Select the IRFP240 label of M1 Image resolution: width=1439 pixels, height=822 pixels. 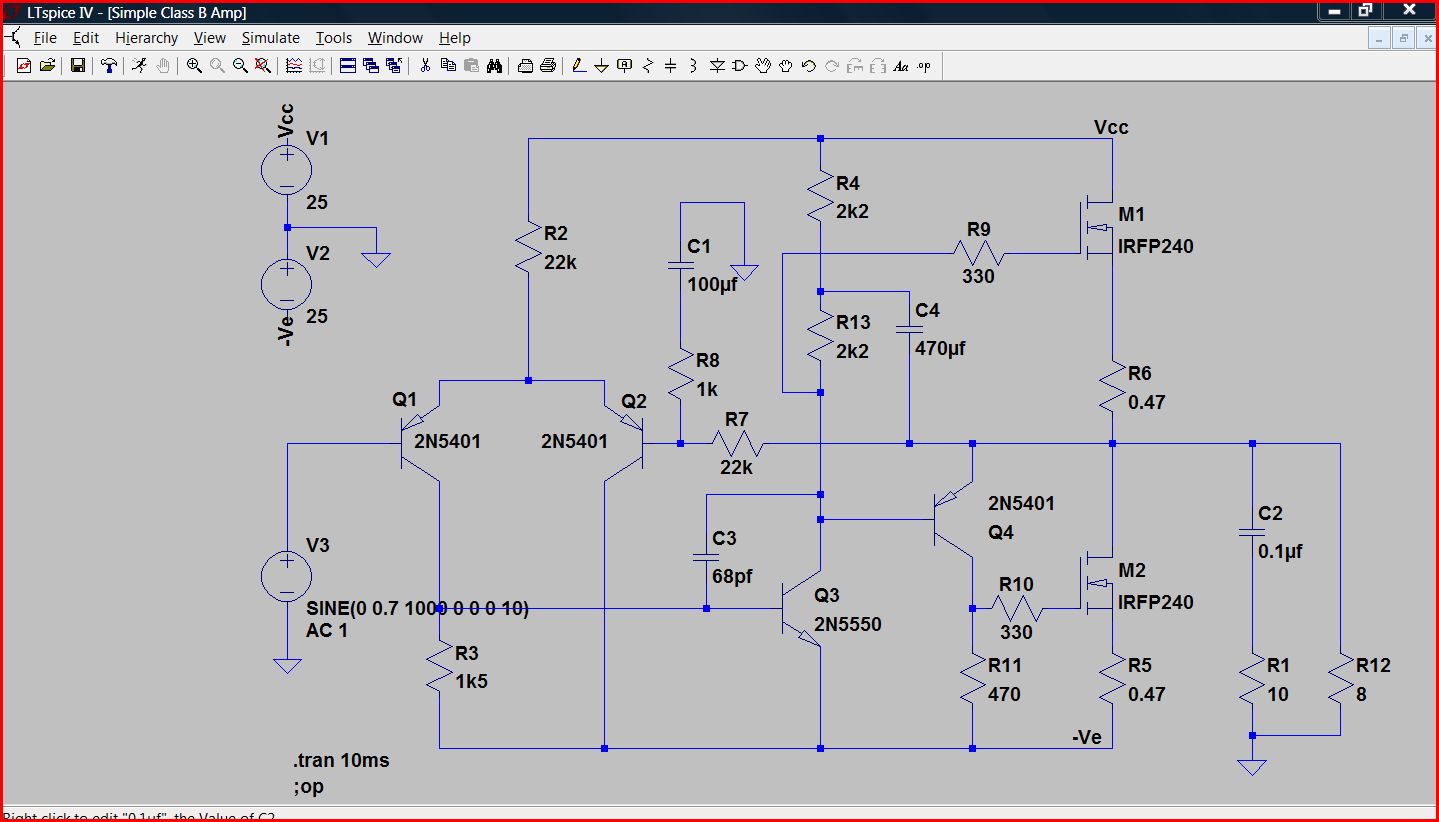[1156, 246]
